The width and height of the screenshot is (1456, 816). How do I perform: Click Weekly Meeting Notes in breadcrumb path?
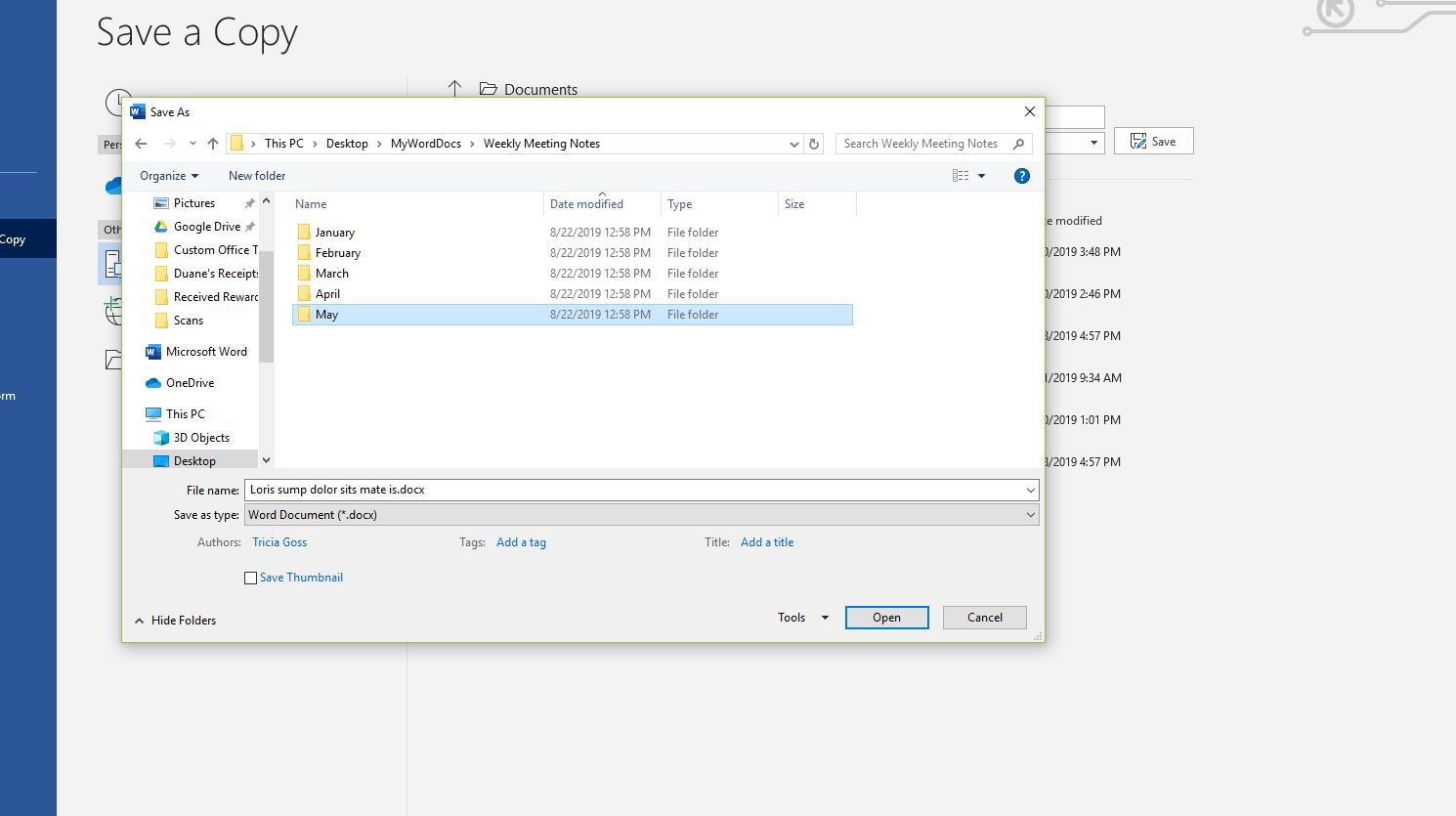541,144
